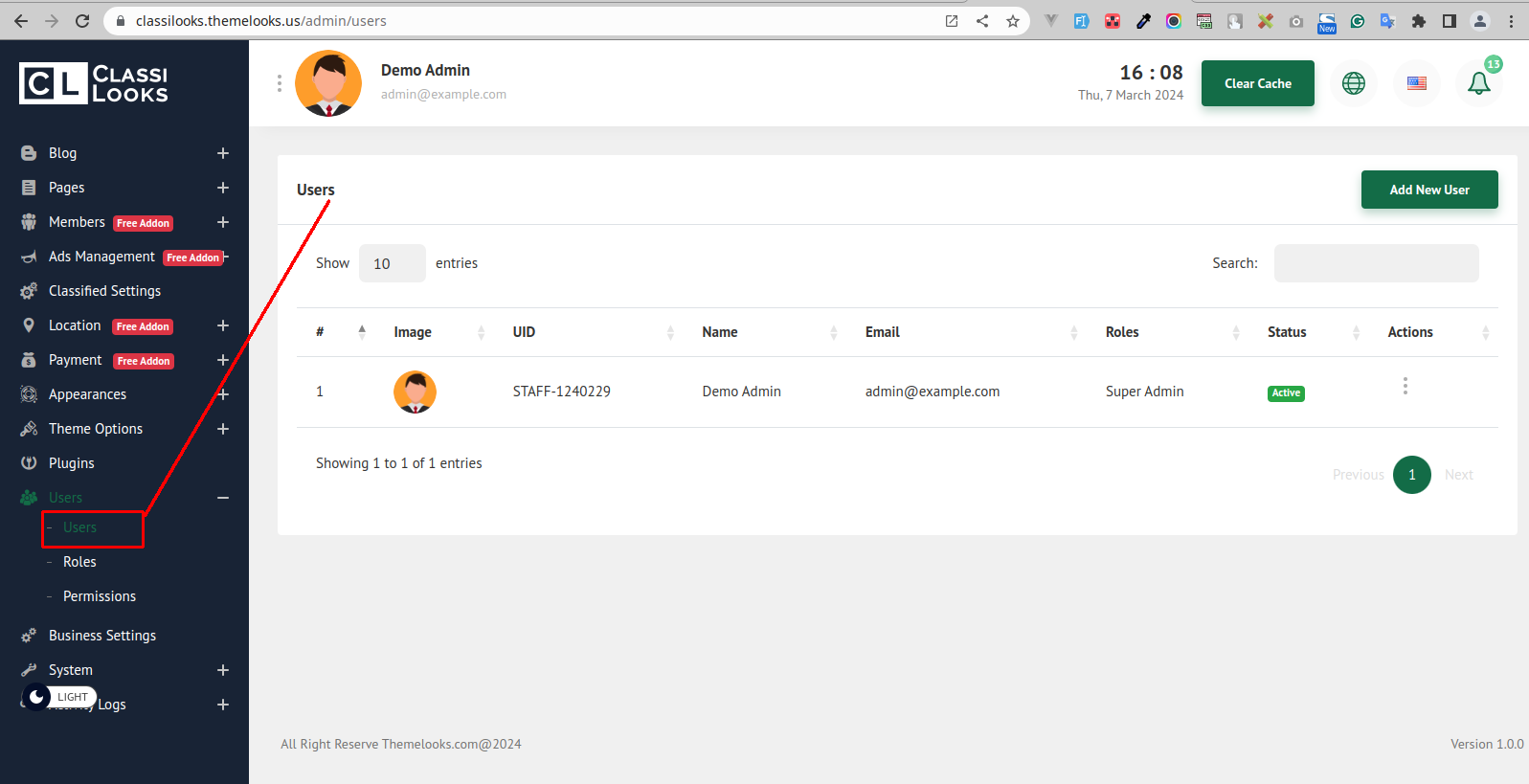Expand the Blog menu
The height and width of the screenshot is (784, 1529).
[222, 153]
